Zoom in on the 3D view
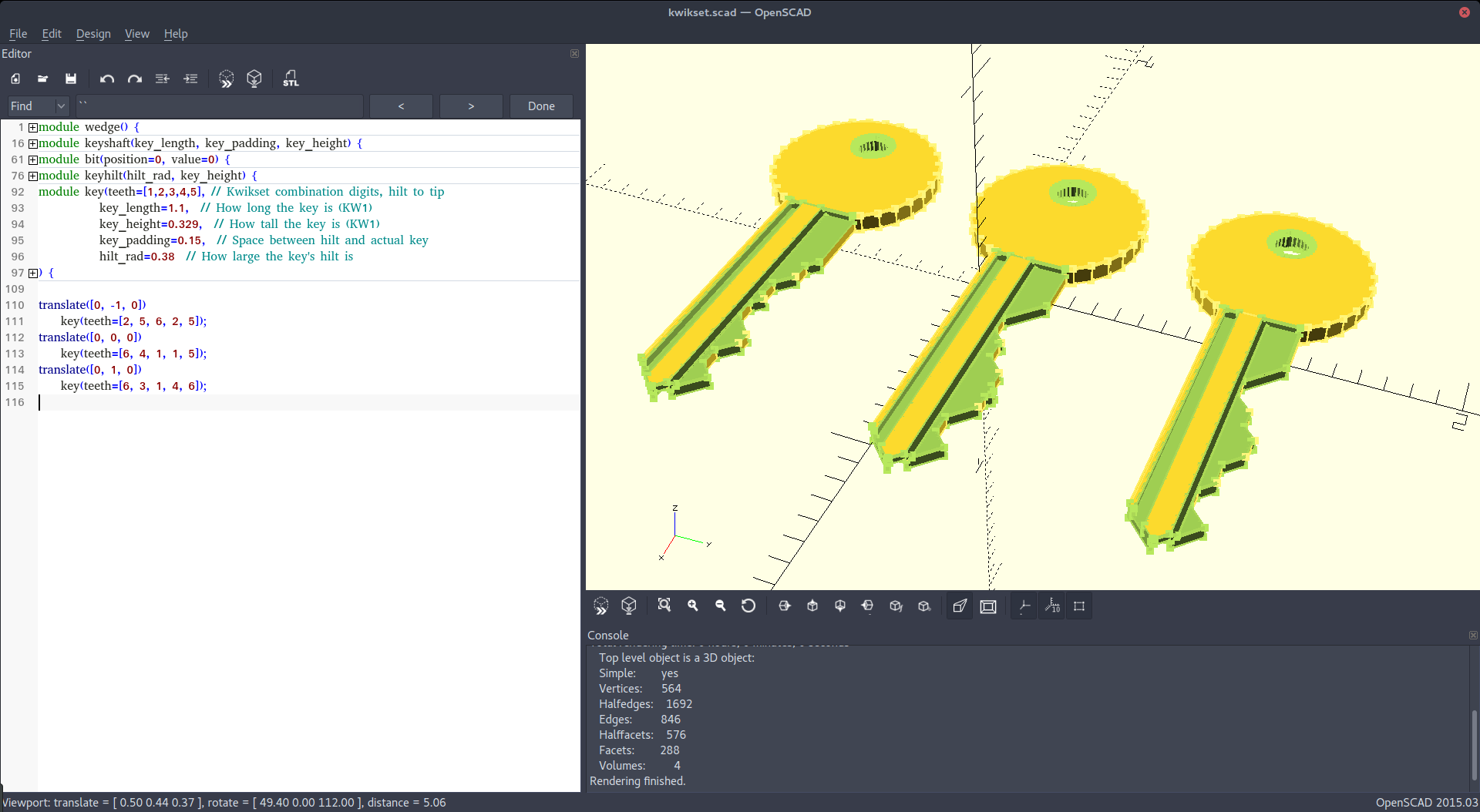This screenshot has width=1480, height=812. [693, 606]
